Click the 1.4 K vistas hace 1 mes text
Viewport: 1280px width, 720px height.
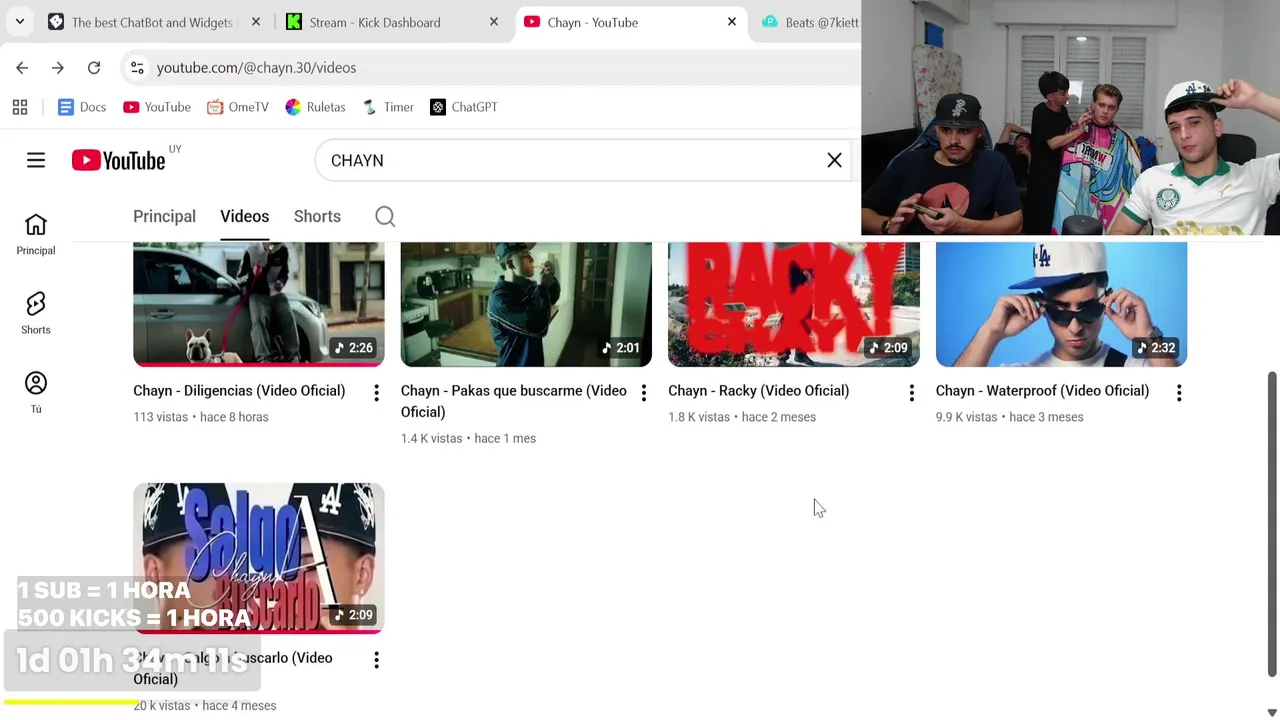click(x=468, y=438)
